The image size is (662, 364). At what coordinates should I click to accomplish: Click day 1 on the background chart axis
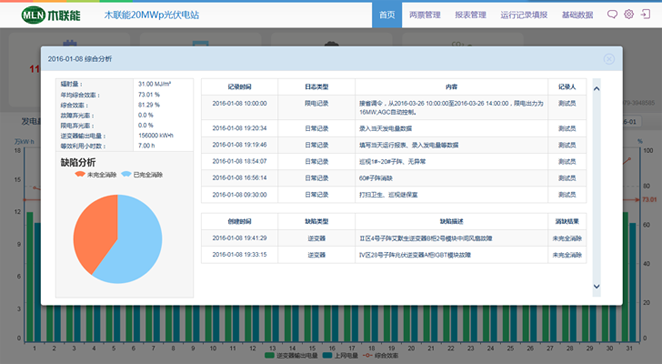[35, 348]
